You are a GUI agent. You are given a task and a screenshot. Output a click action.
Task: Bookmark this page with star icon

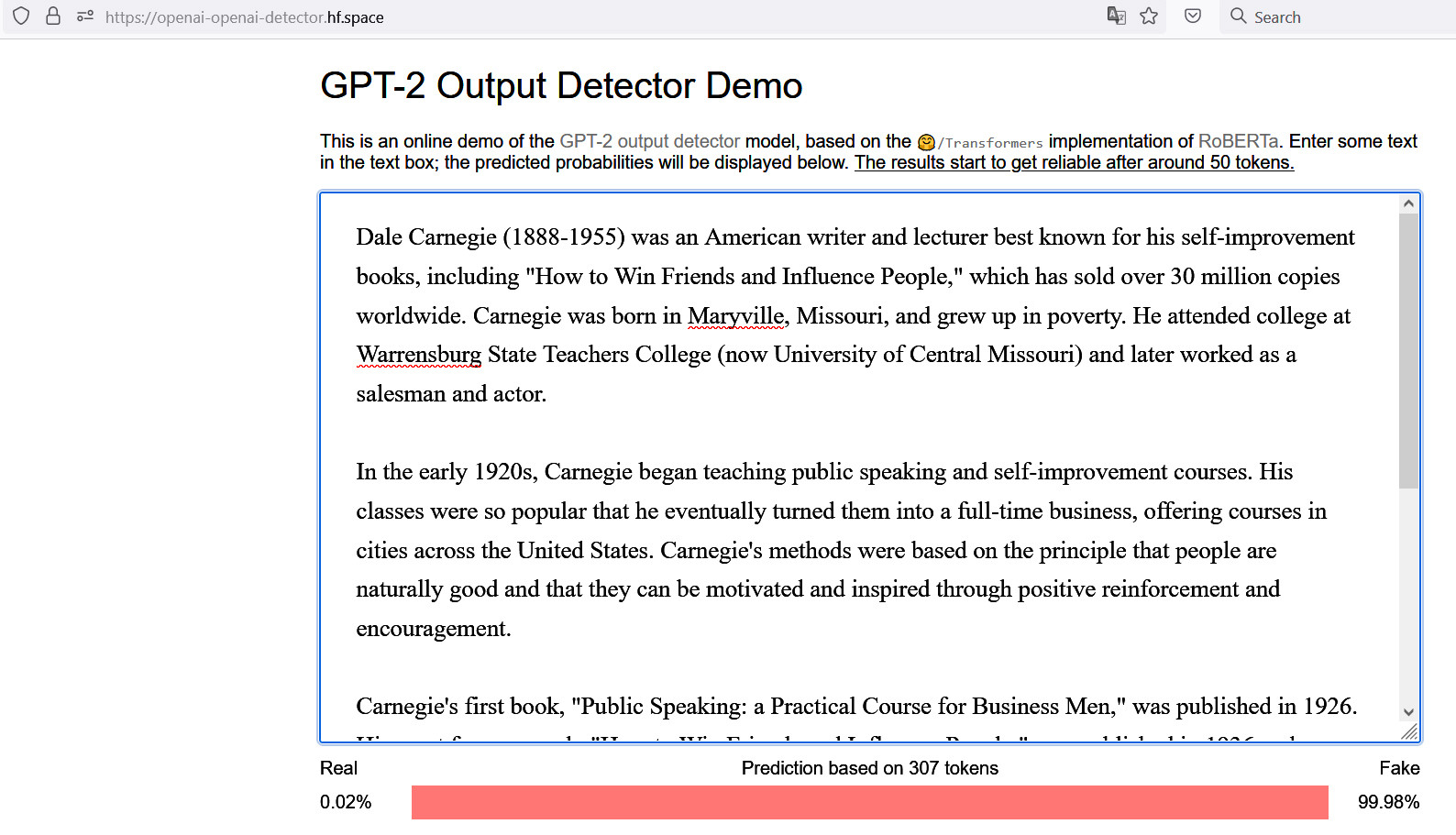click(1149, 16)
